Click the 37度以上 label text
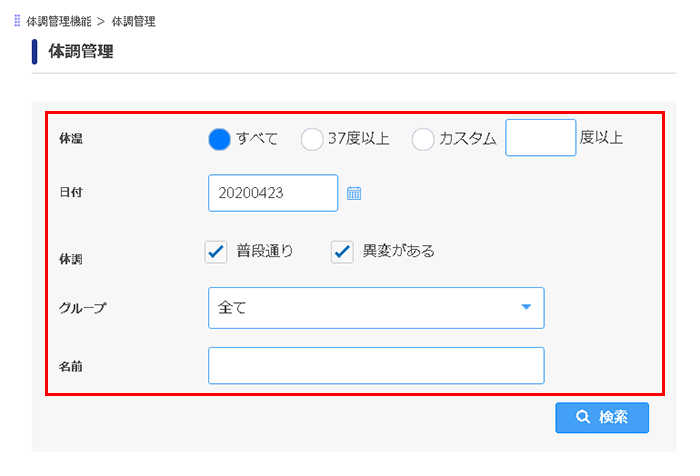700x476 pixels. tap(358, 138)
